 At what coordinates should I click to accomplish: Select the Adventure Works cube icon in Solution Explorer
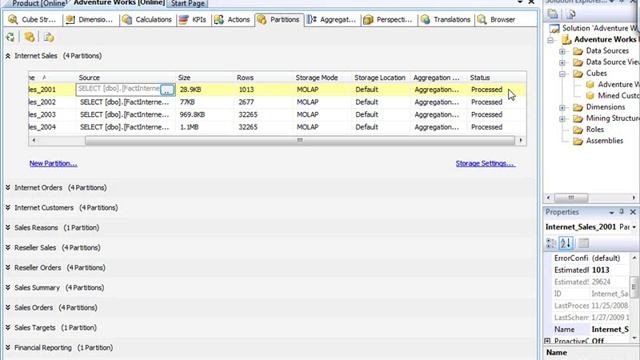pos(590,84)
